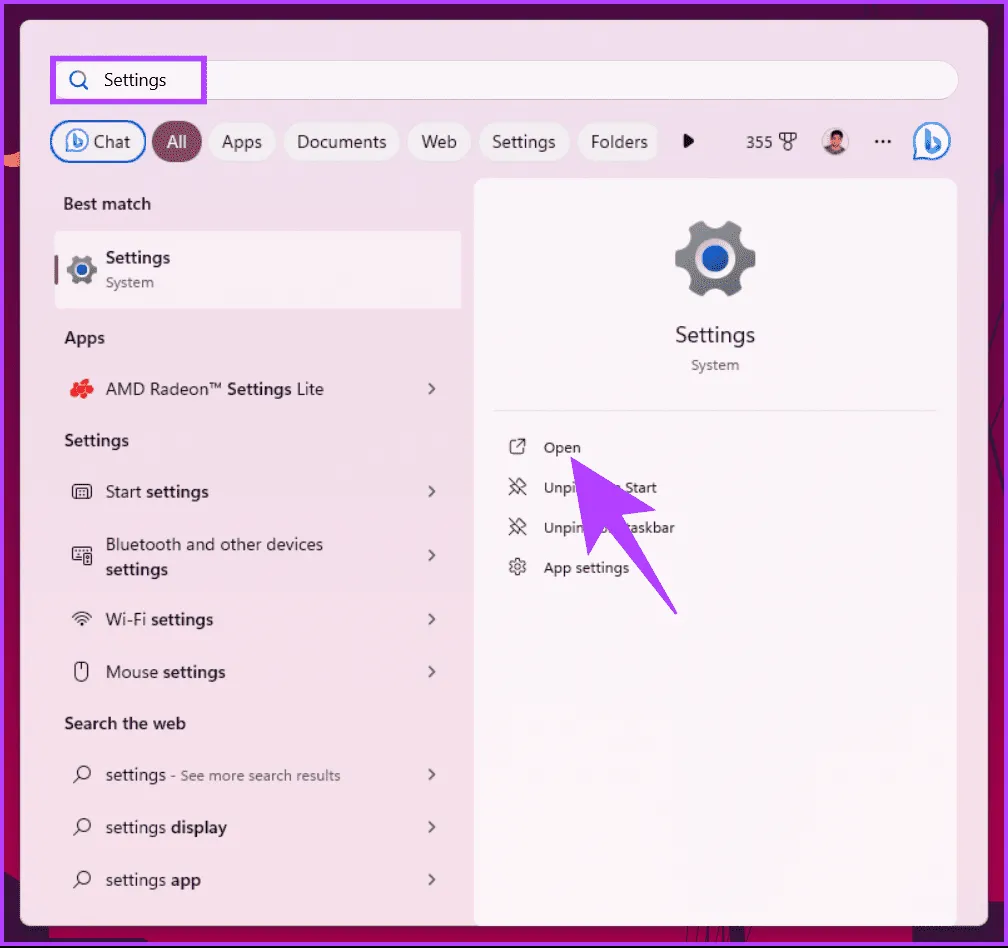Expand Start settings result arrow

pyautogui.click(x=432, y=492)
